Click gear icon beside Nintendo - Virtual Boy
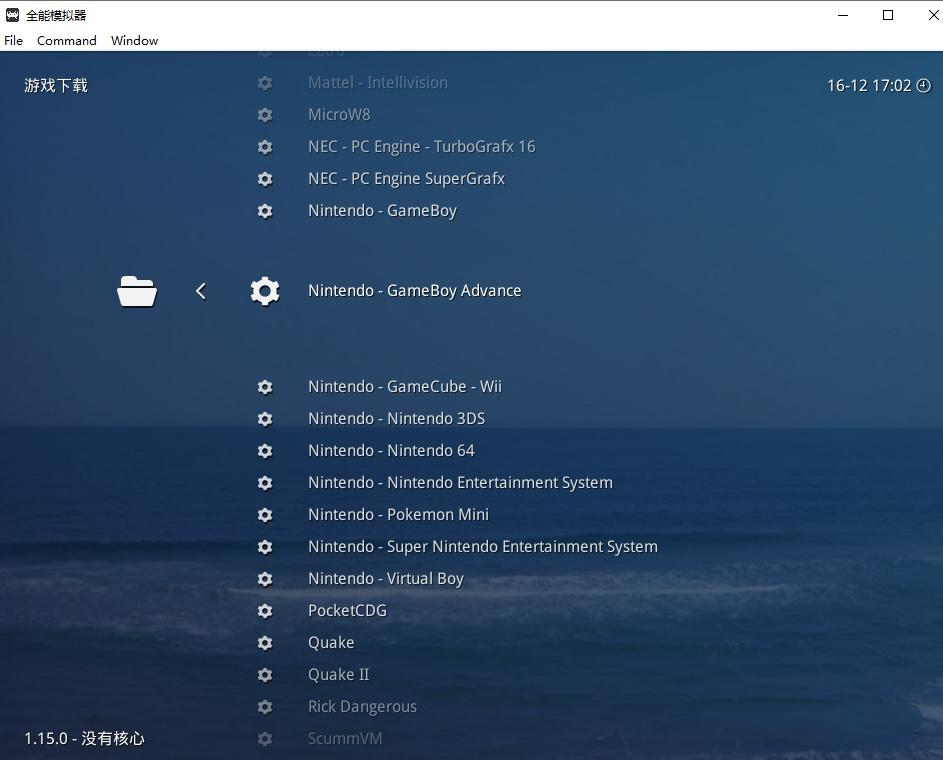 click(x=265, y=578)
